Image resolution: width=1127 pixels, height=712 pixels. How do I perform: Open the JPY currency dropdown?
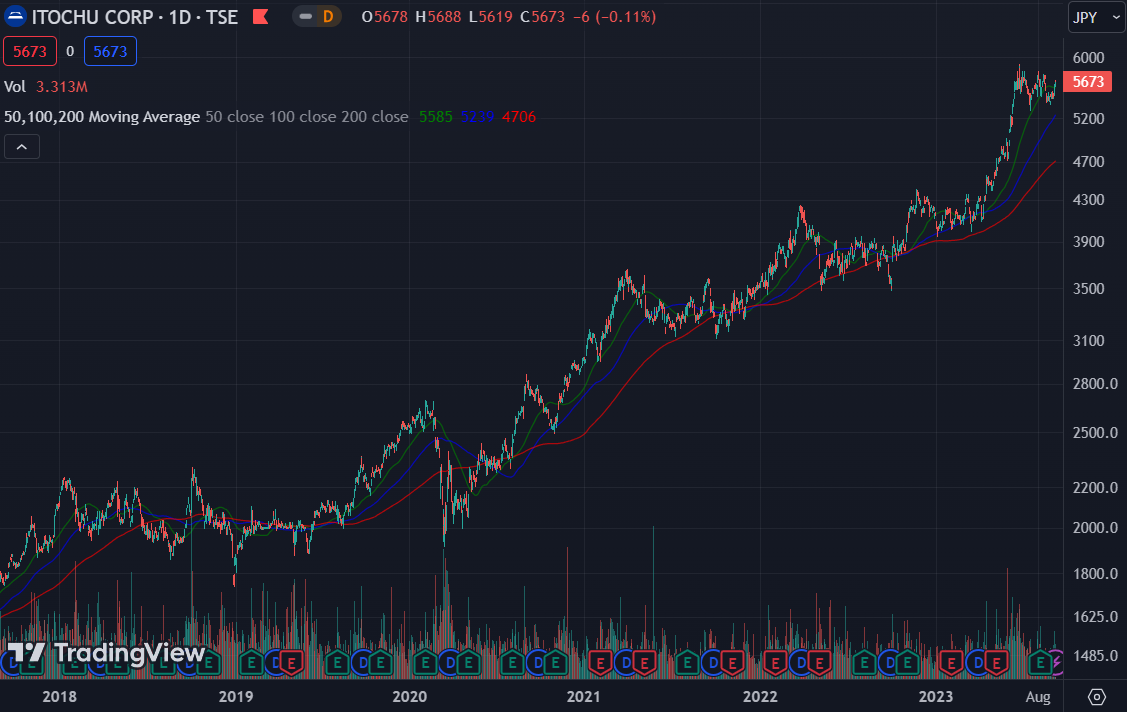click(x=1095, y=17)
